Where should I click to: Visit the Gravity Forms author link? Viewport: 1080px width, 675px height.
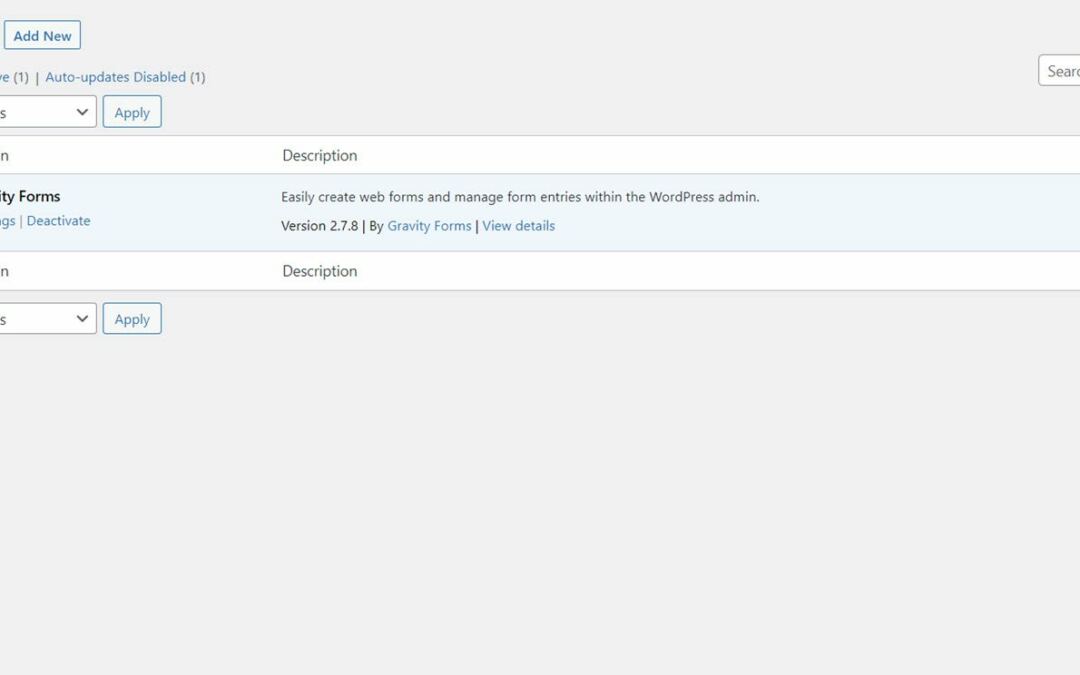pyautogui.click(x=428, y=226)
